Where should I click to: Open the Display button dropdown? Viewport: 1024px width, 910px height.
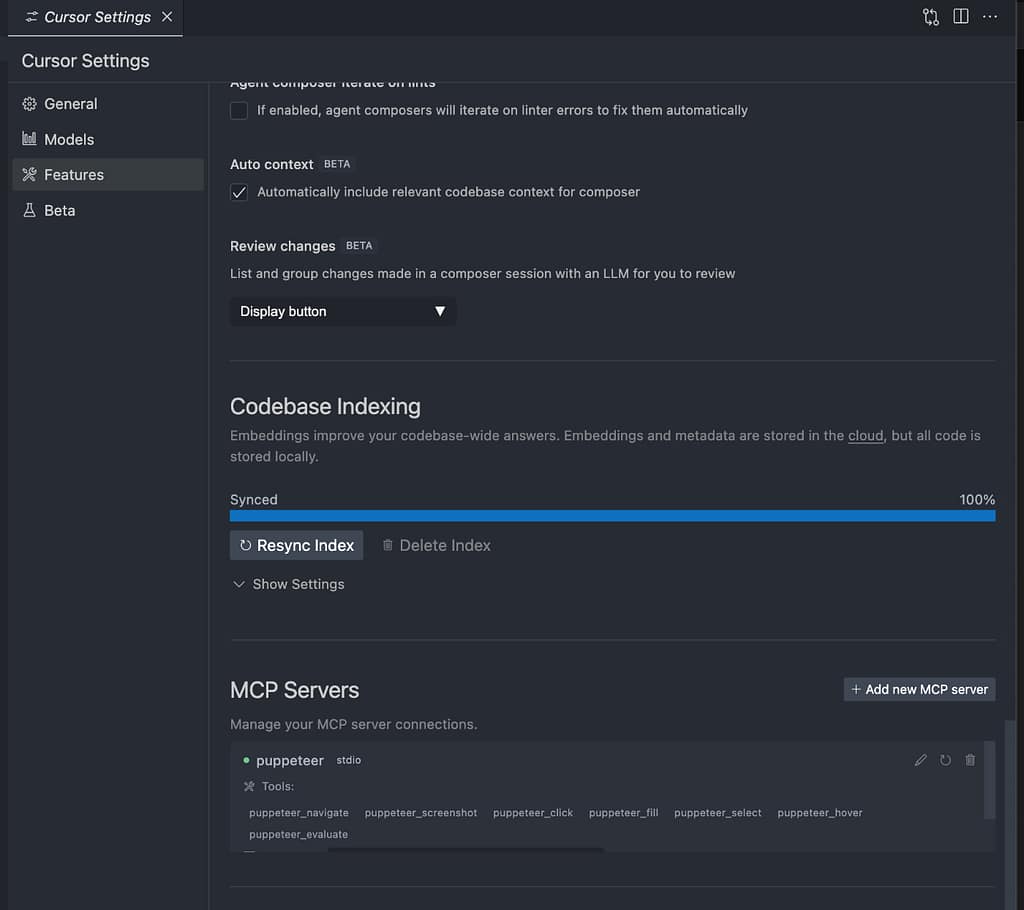pyautogui.click(x=342, y=311)
